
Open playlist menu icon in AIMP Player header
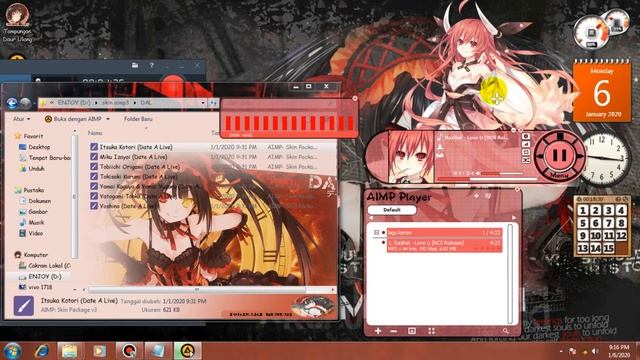488,196
